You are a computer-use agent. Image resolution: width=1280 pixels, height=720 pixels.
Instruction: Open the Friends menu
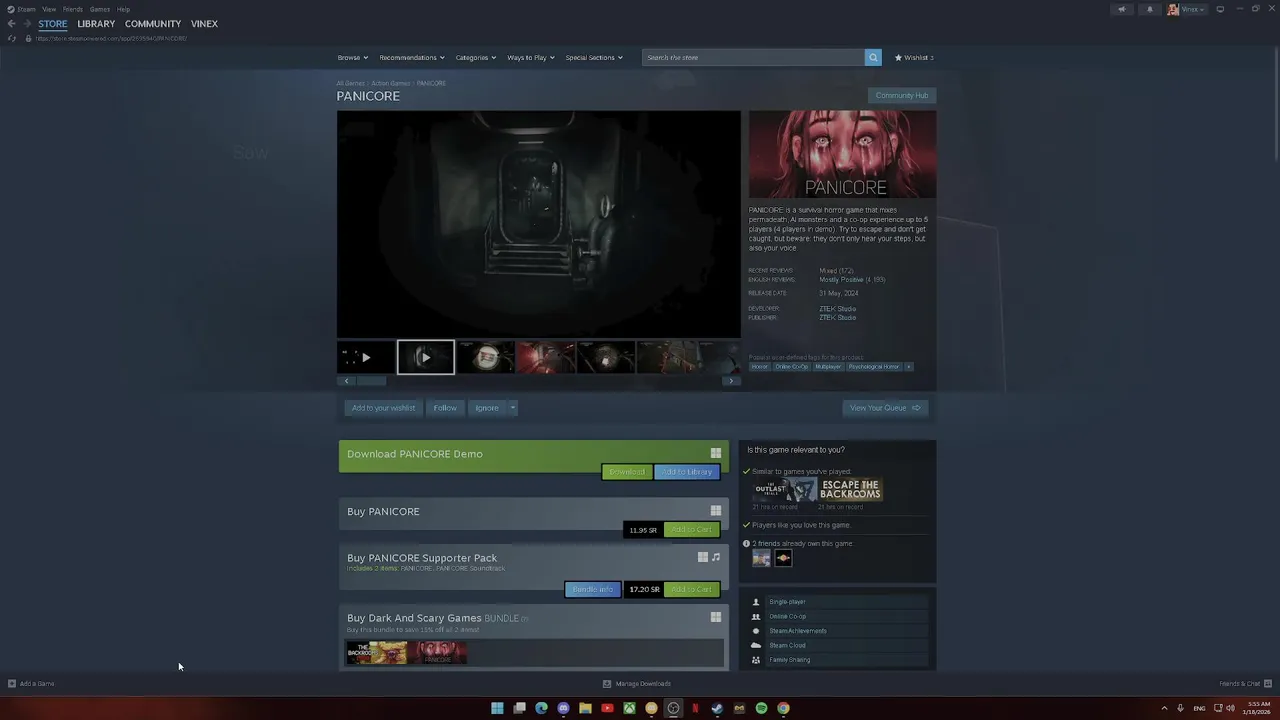click(73, 9)
